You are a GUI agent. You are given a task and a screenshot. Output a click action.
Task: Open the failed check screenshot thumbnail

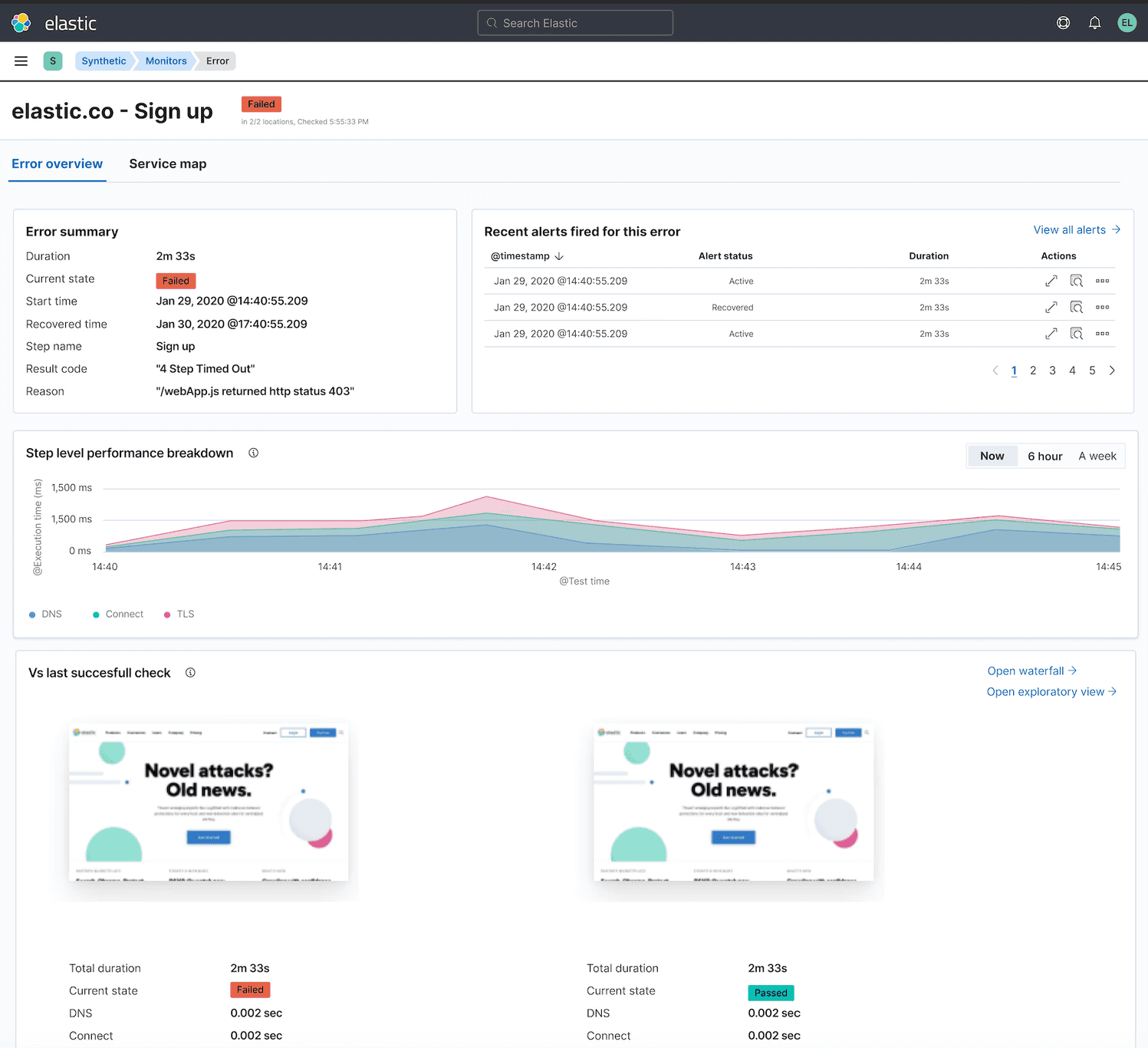[x=209, y=802]
